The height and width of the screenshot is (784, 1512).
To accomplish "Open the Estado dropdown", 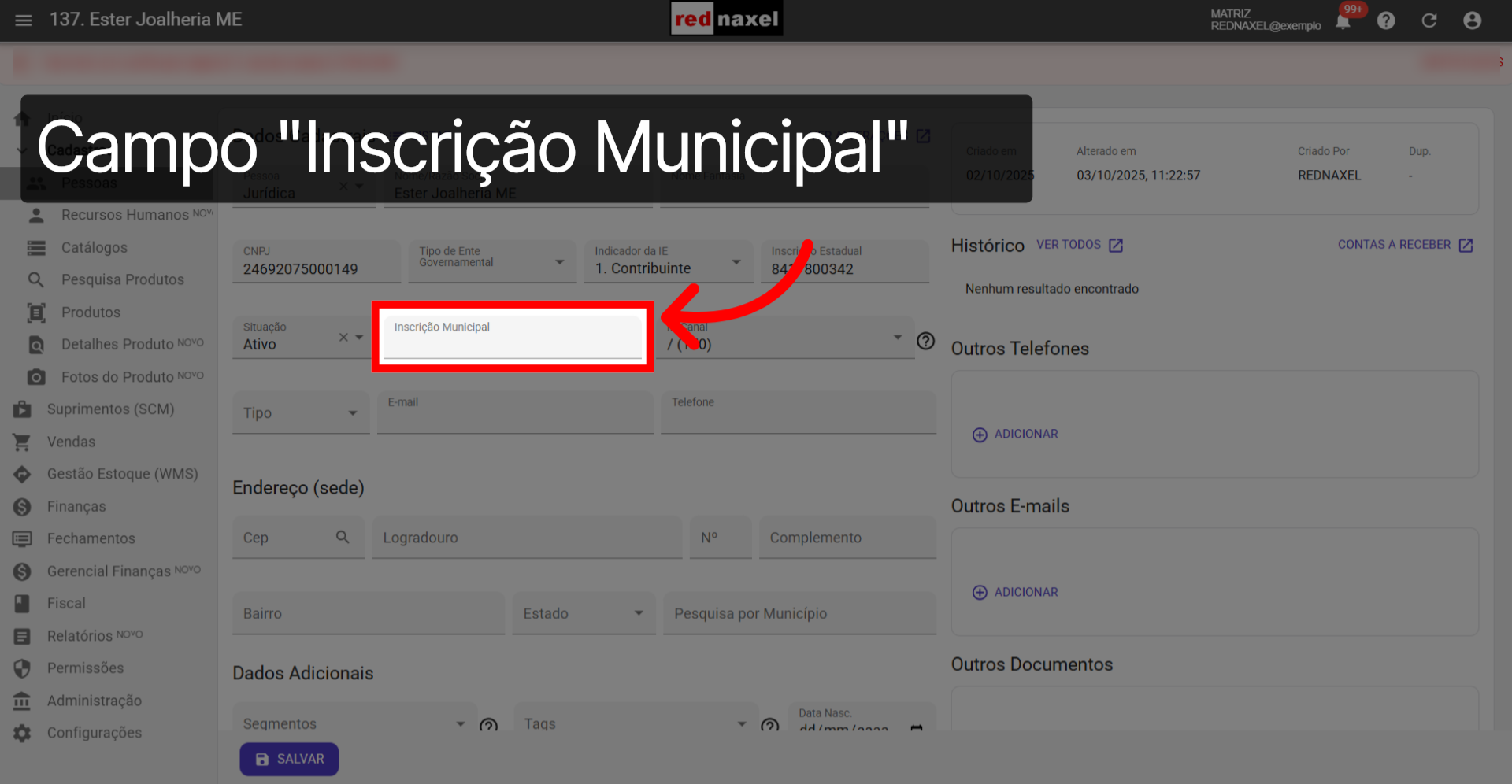I will point(638,613).
